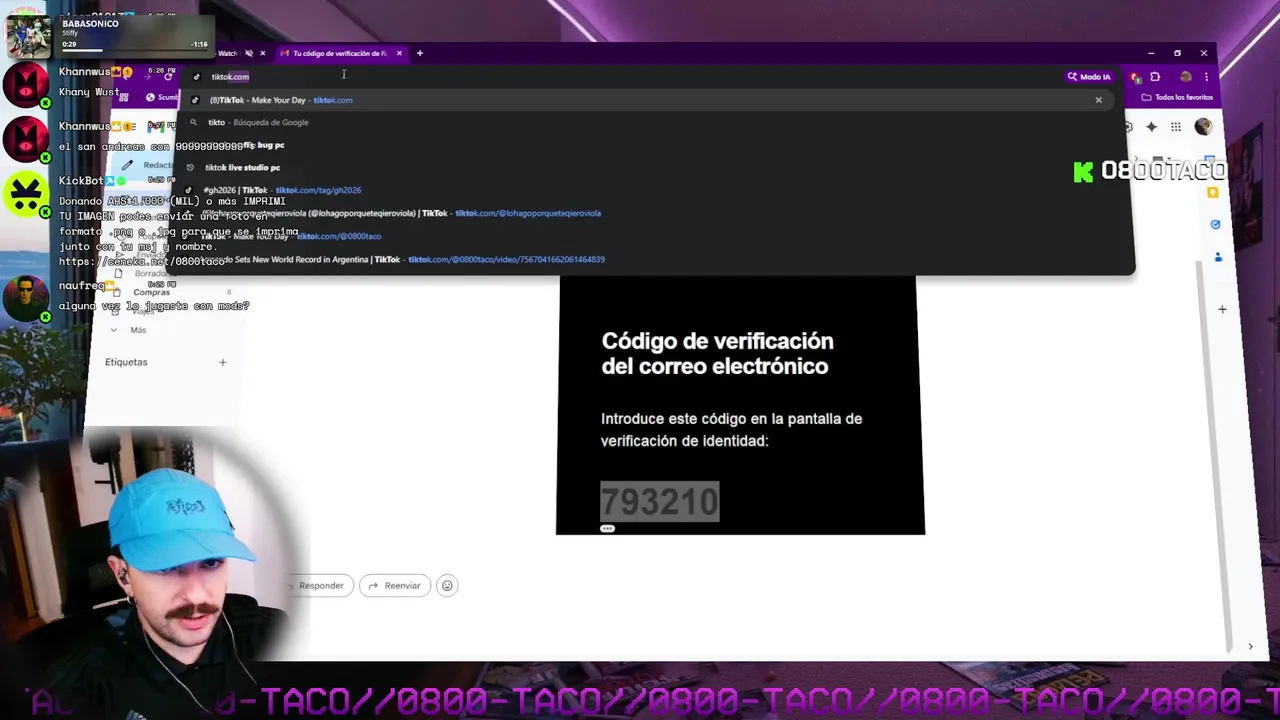Open the Chrome three-dot menu
The height and width of the screenshot is (720, 1280).
coord(1208,77)
